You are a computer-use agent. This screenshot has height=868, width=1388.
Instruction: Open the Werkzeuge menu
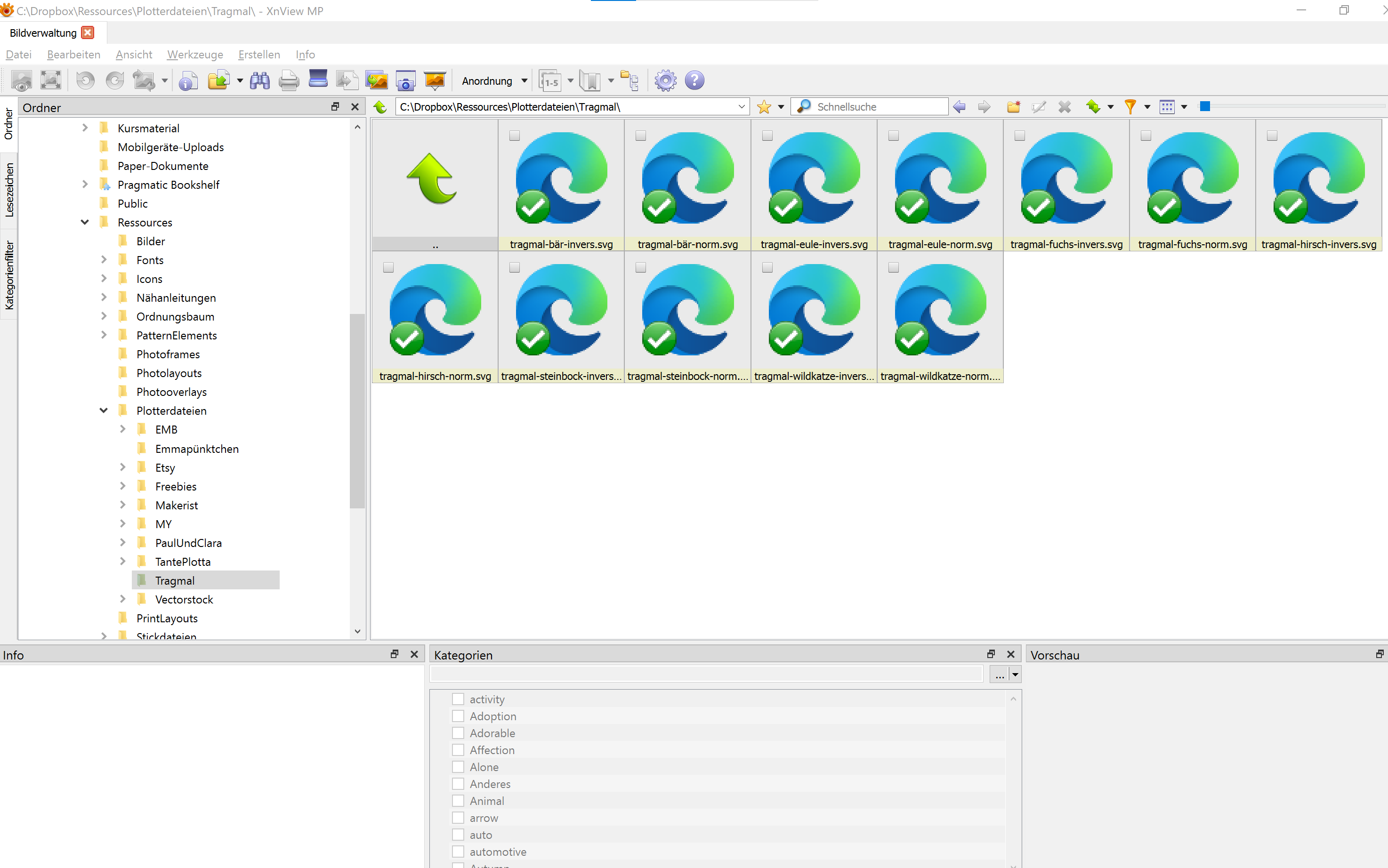point(194,55)
